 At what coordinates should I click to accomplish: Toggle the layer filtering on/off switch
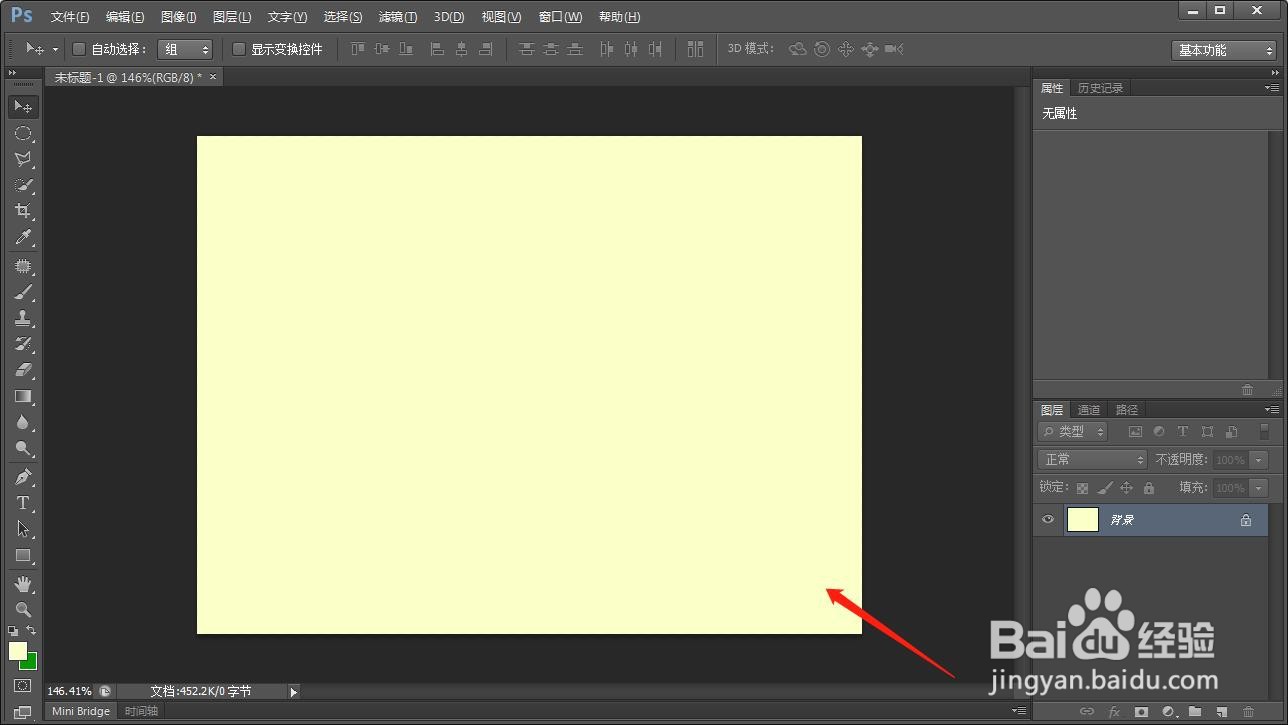[x=1264, y=432]
